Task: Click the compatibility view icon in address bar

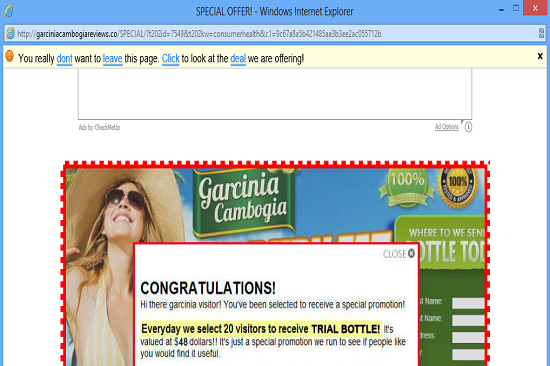Action: (541, 34)
